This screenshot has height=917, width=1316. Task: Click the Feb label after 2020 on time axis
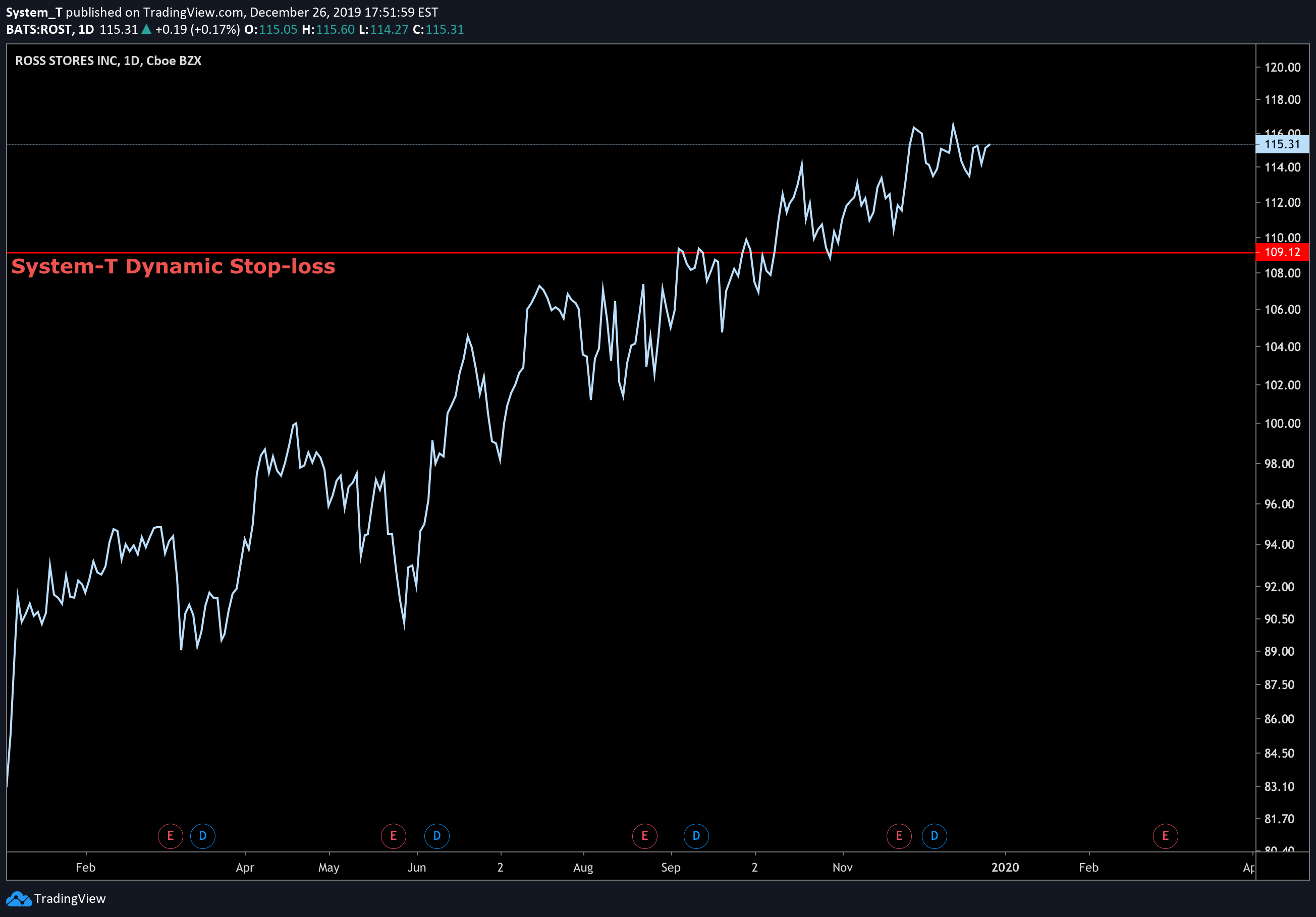(1088, 867)
